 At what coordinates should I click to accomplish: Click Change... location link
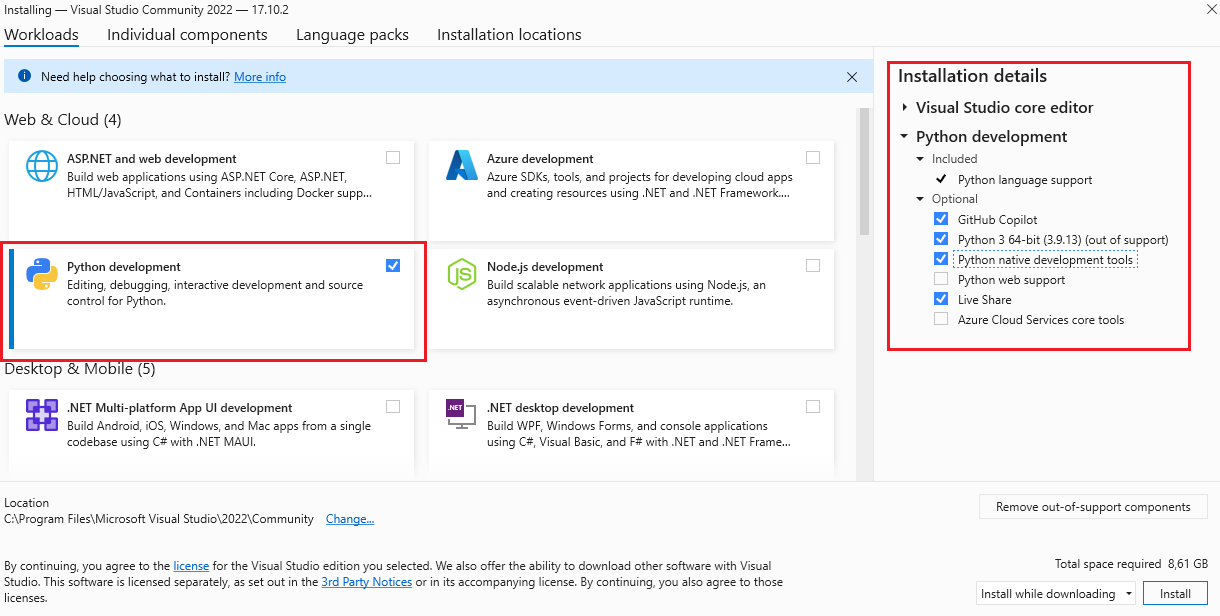pyautogui.click(x=350, y=519)
